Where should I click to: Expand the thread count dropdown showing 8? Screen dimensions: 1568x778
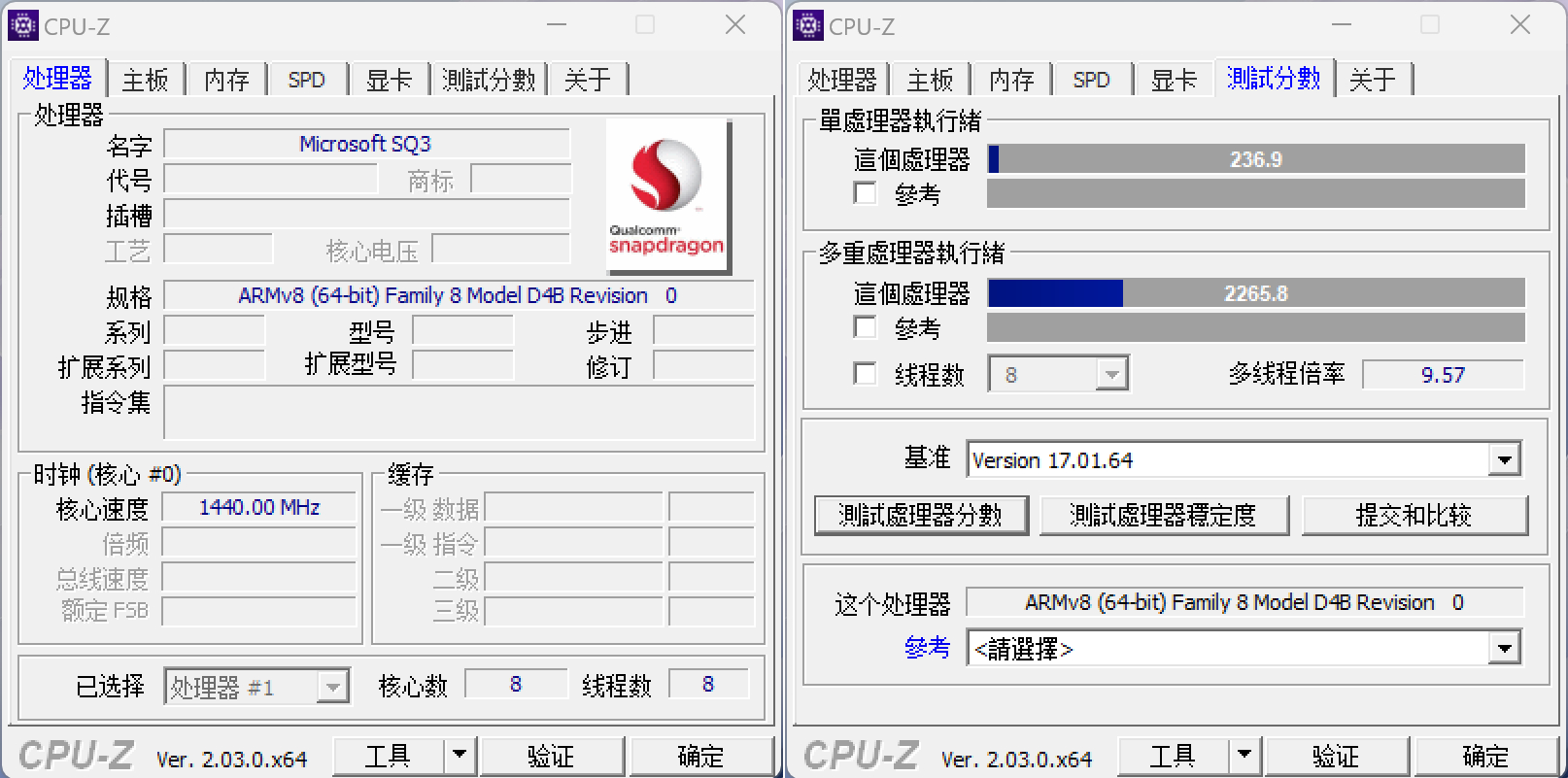(1110, 374)
